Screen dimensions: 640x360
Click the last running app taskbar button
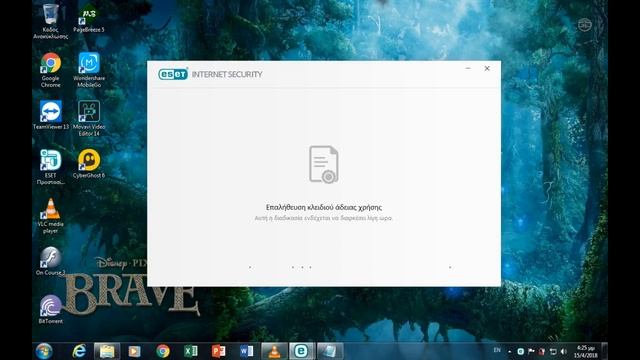click(330, 351)
